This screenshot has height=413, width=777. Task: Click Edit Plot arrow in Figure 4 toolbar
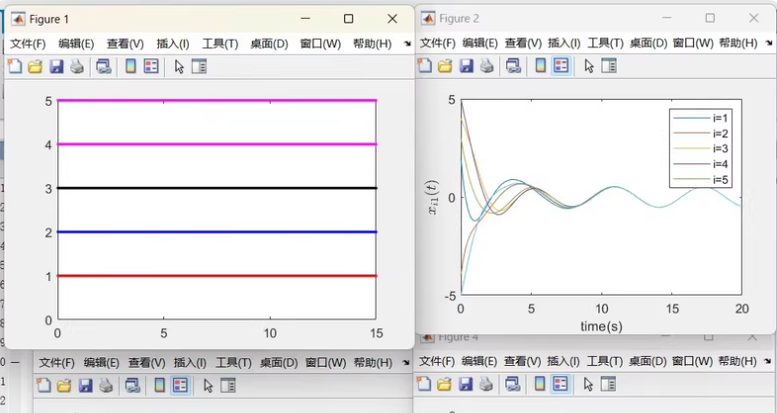tap(588, 384)
